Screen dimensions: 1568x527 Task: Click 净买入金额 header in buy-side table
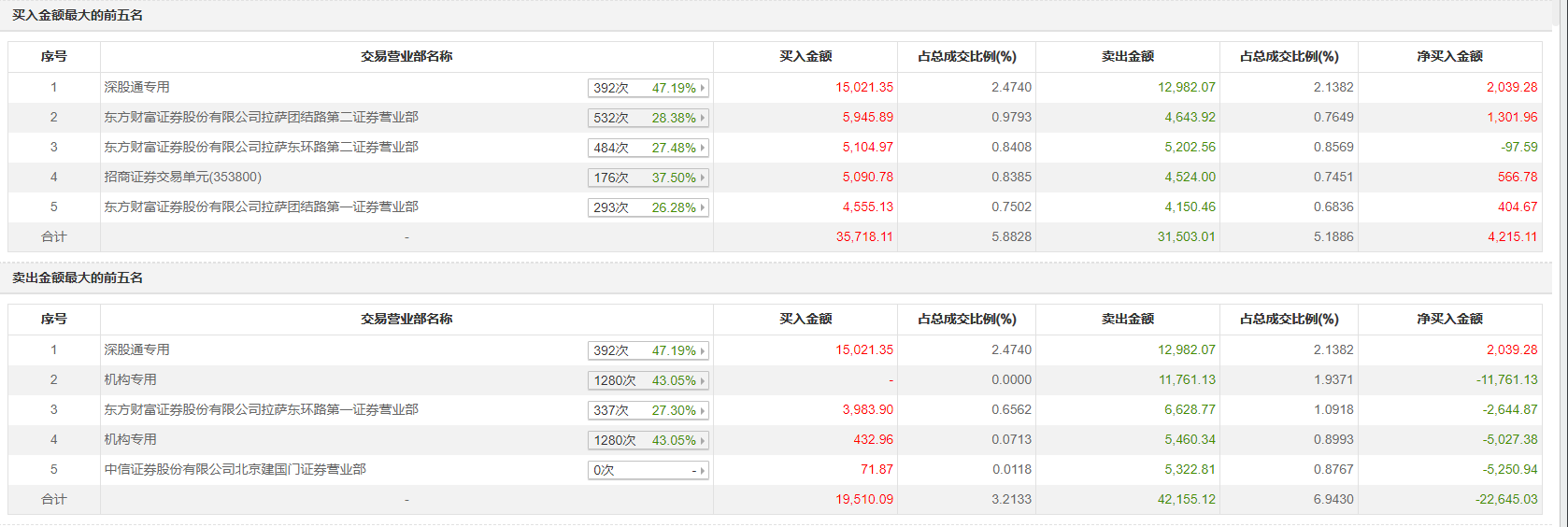coord(1449,56)
